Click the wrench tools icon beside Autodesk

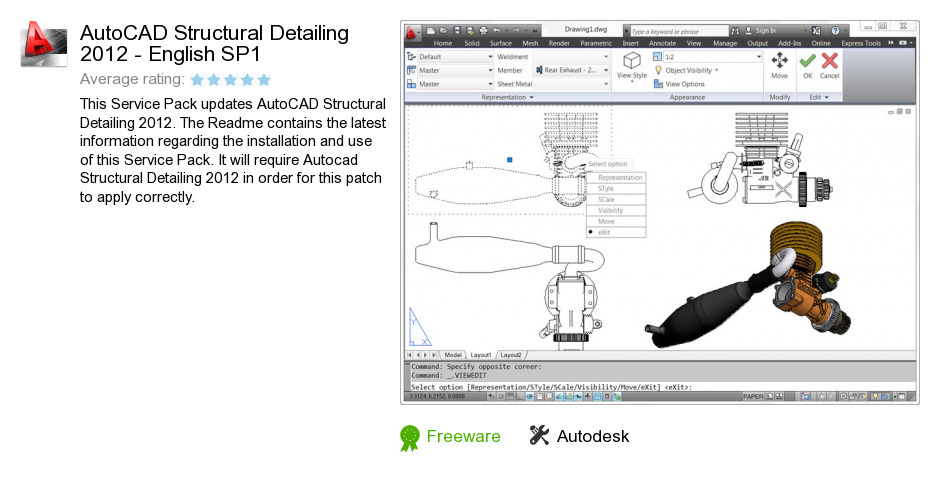539,435
